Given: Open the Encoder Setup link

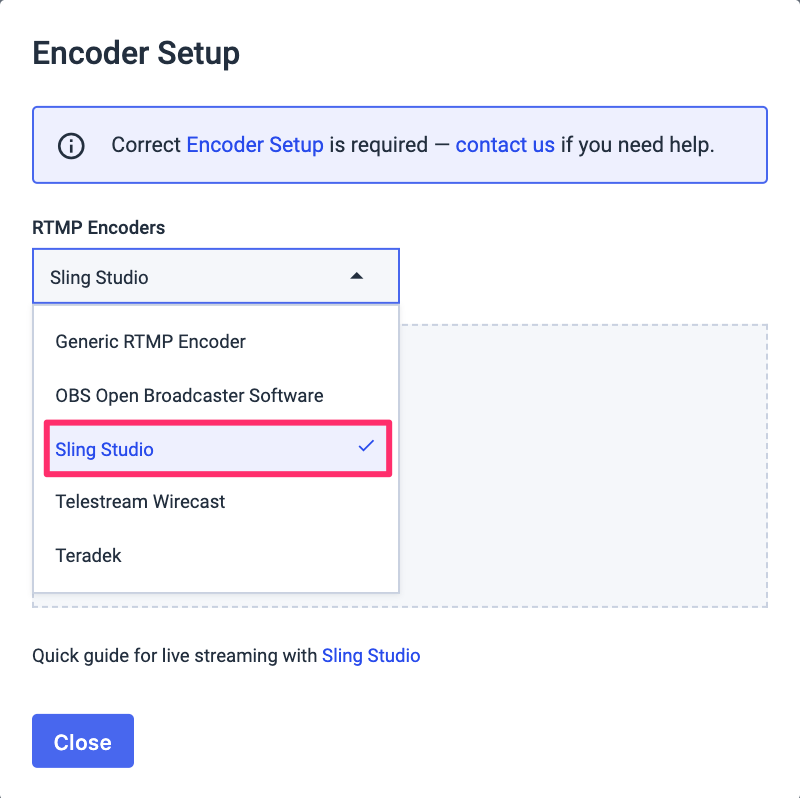Looking at the screenshot, I should pos(254,145).
